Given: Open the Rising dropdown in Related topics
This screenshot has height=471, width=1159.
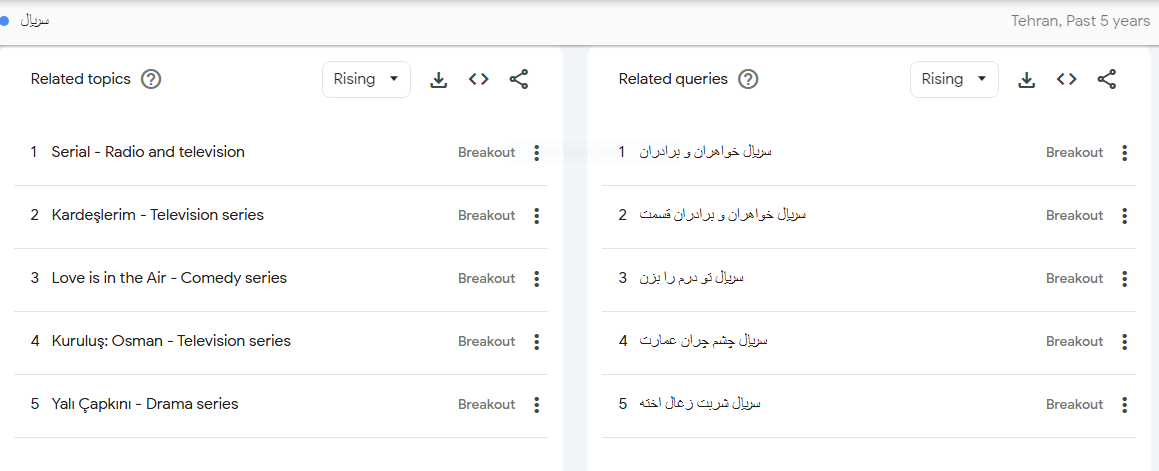Looking at the screenshot, I should (366, 79).
